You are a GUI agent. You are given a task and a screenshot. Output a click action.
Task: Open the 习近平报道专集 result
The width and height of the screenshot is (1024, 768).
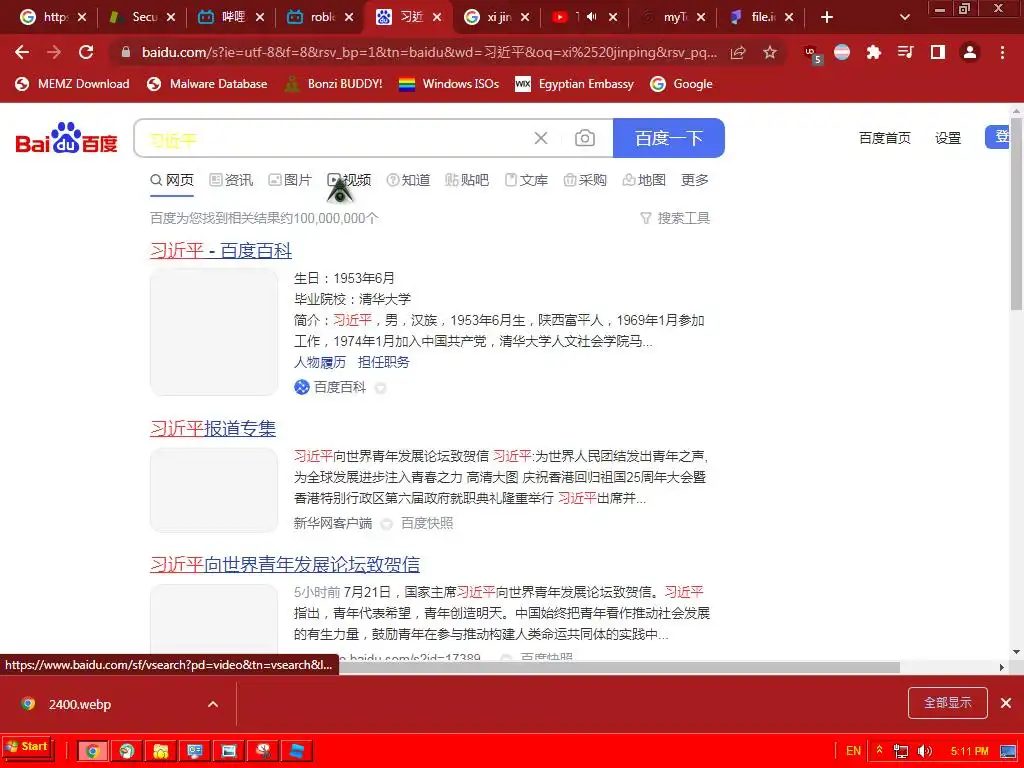coord(213,428)
